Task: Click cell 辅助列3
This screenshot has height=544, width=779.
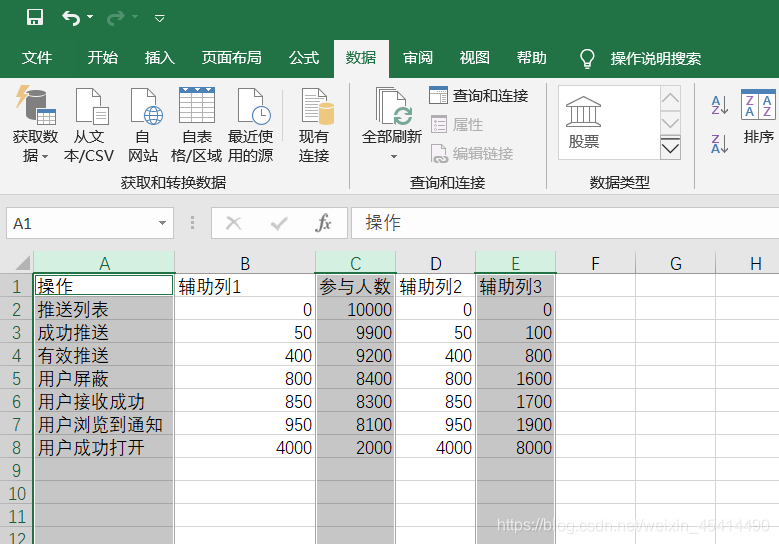Action: [x=516, y=286]
